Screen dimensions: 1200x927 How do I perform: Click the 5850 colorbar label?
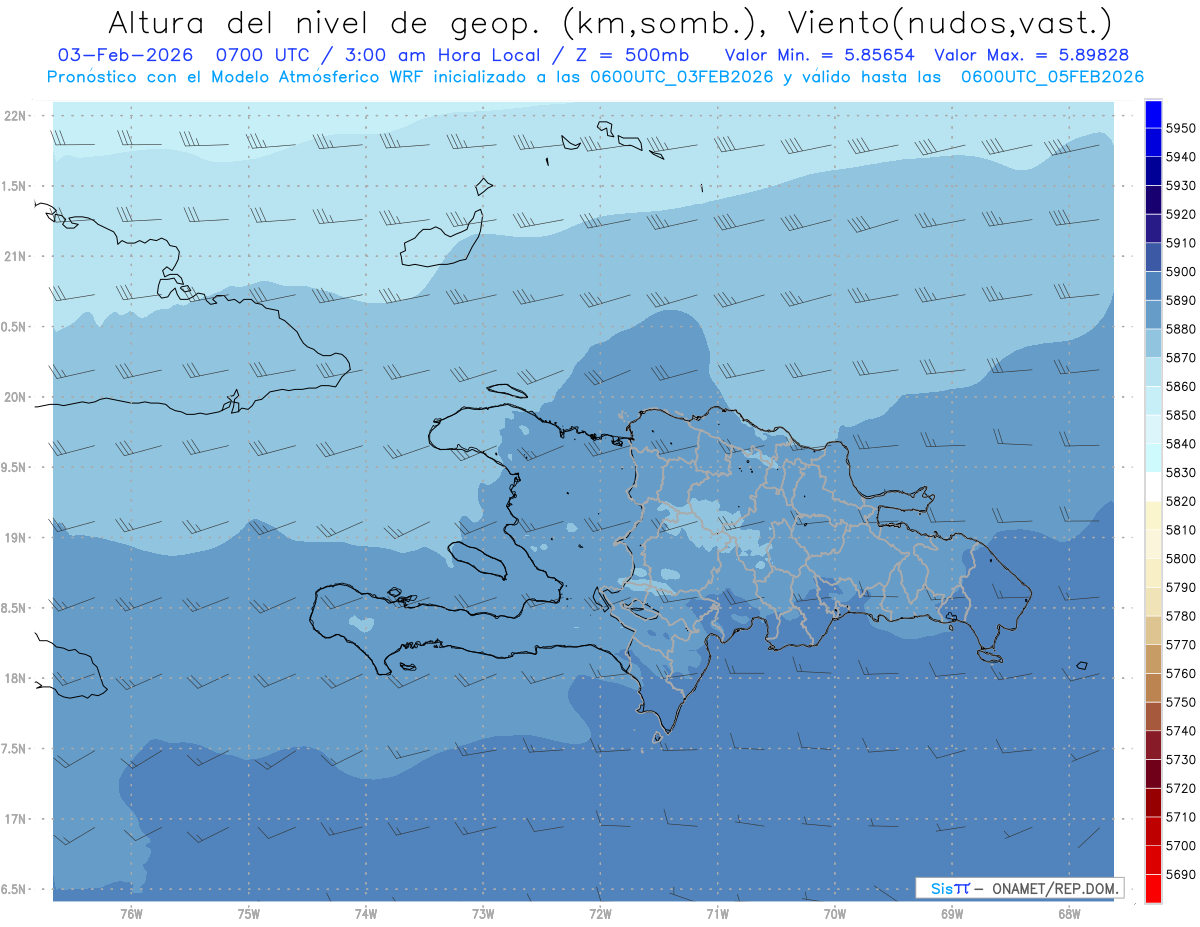(x=1181, y=415)
